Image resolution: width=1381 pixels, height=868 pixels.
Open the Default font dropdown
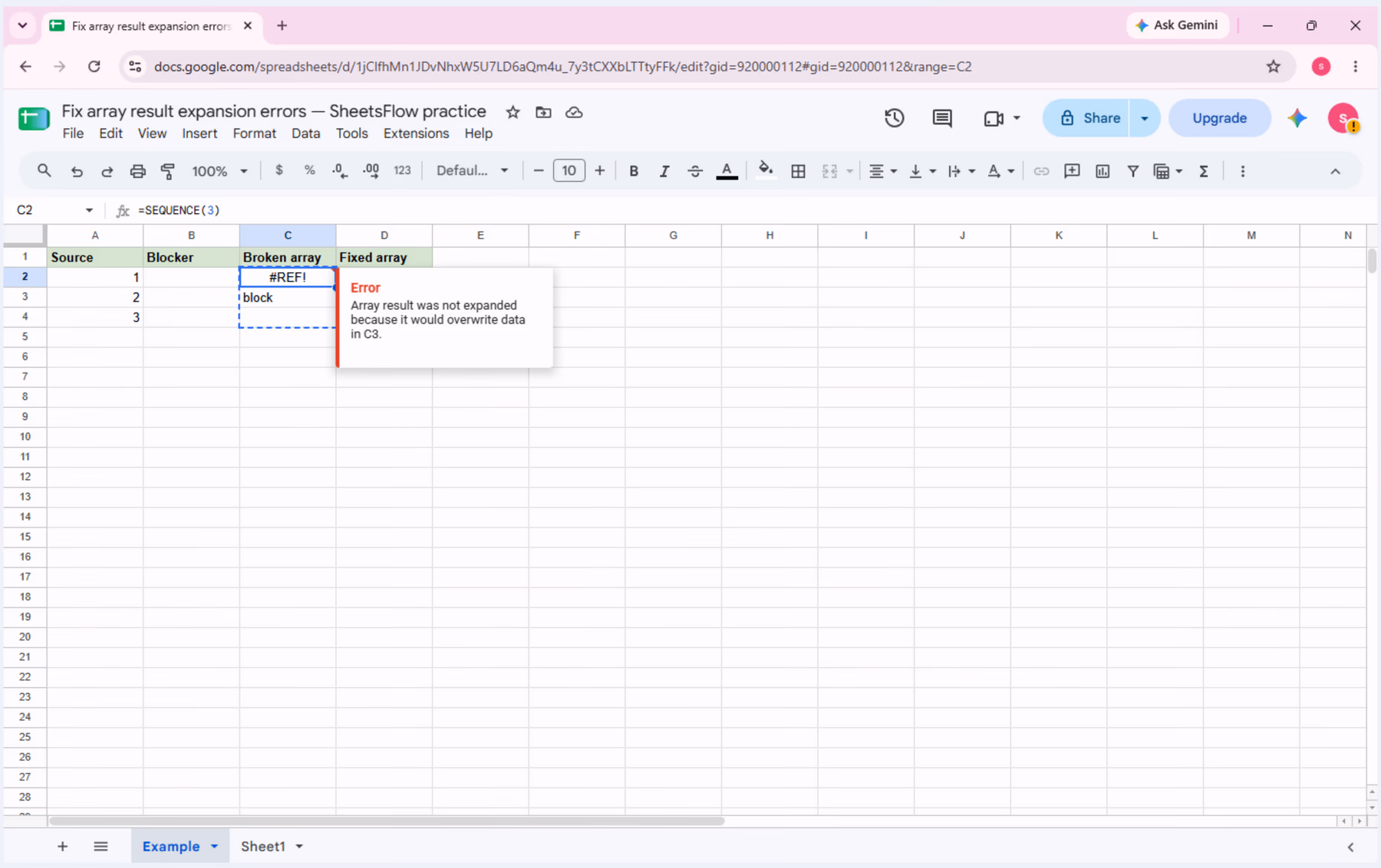pyautogui.click(x=472, y=171)
